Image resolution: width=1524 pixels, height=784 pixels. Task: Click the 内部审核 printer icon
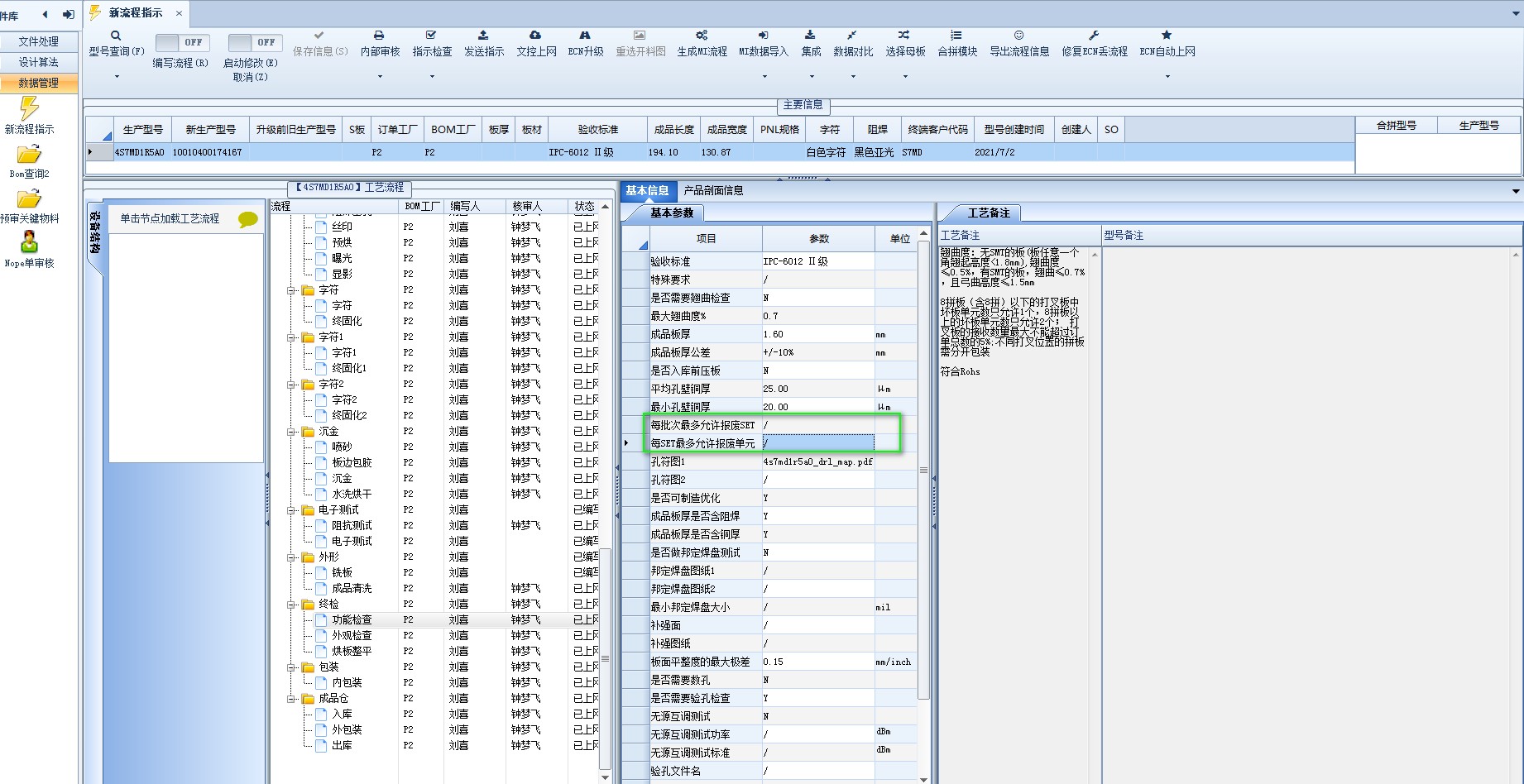(x=379, y=36)
